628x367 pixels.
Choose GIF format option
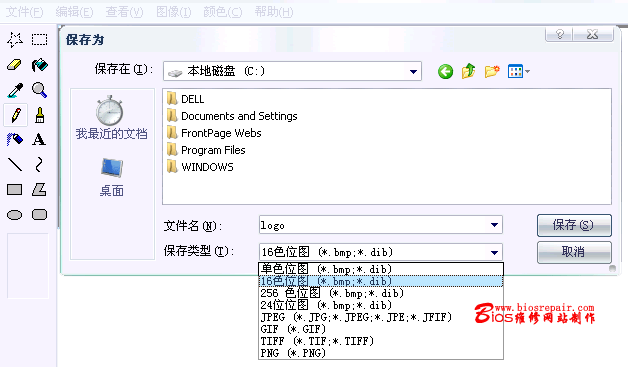(x=381, y=329)
